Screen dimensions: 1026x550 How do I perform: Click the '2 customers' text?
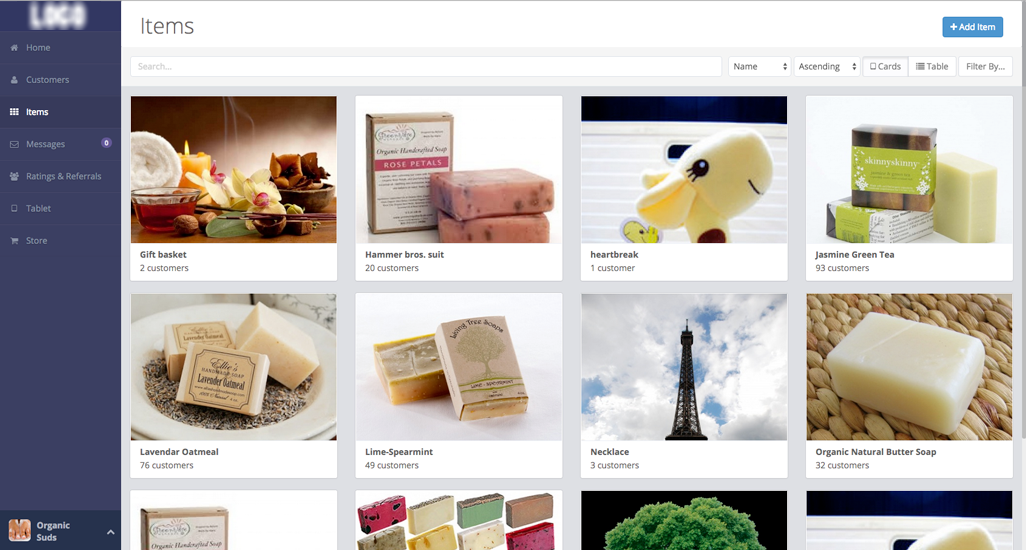164,268
